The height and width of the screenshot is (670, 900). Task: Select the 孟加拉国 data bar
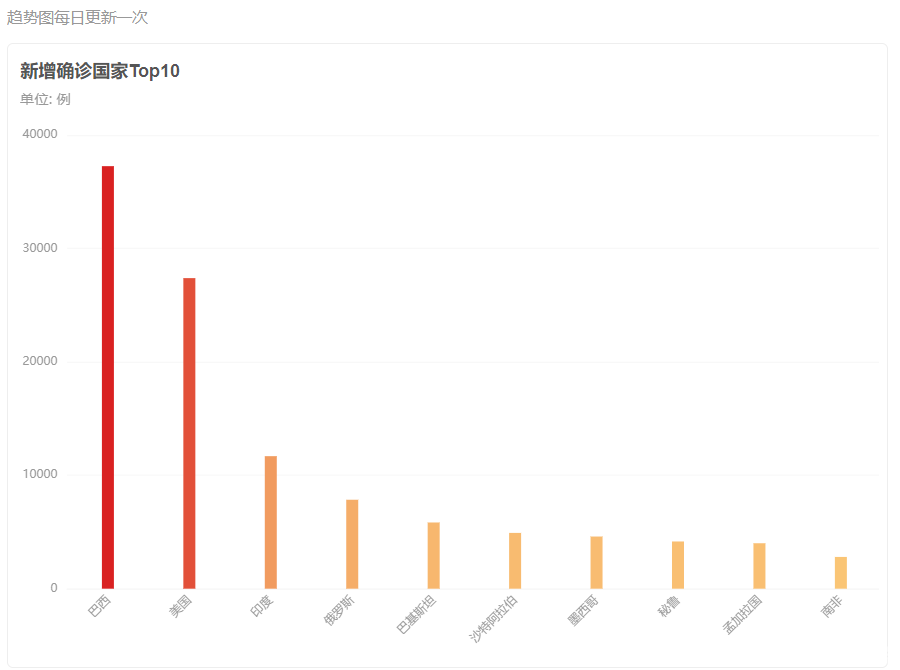(759, 565)
